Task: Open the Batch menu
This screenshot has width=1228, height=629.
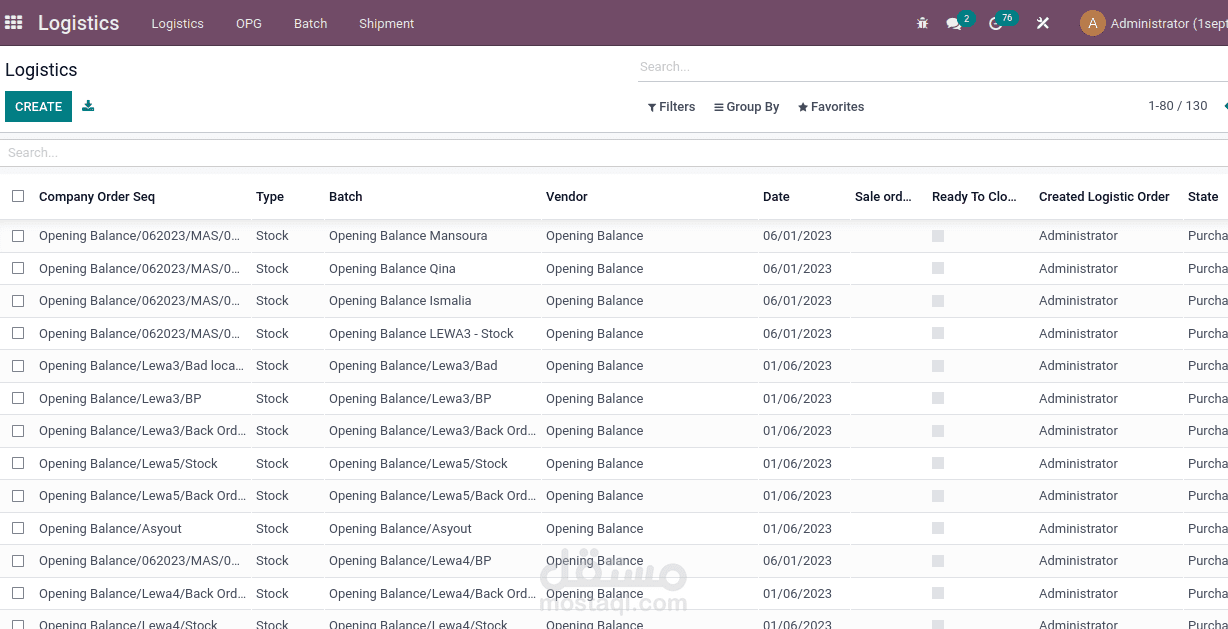Action: 310,23
